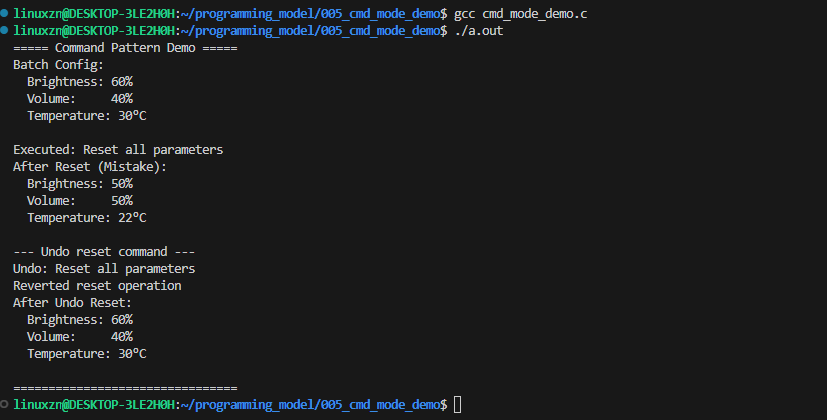The image size is (827, 420).
Task: Click the bottom row of equals-sign separator
Action: click(x=125, y=388)
